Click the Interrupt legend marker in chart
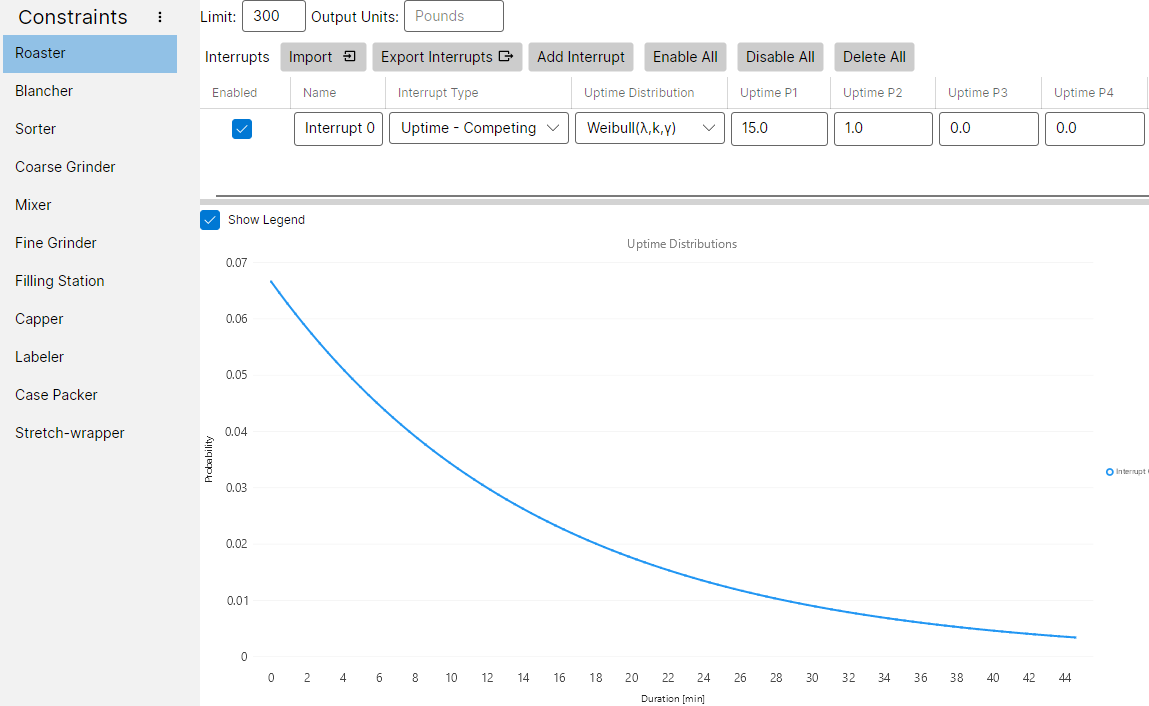Screen dimensions: 1149x706 [1110, 471]
